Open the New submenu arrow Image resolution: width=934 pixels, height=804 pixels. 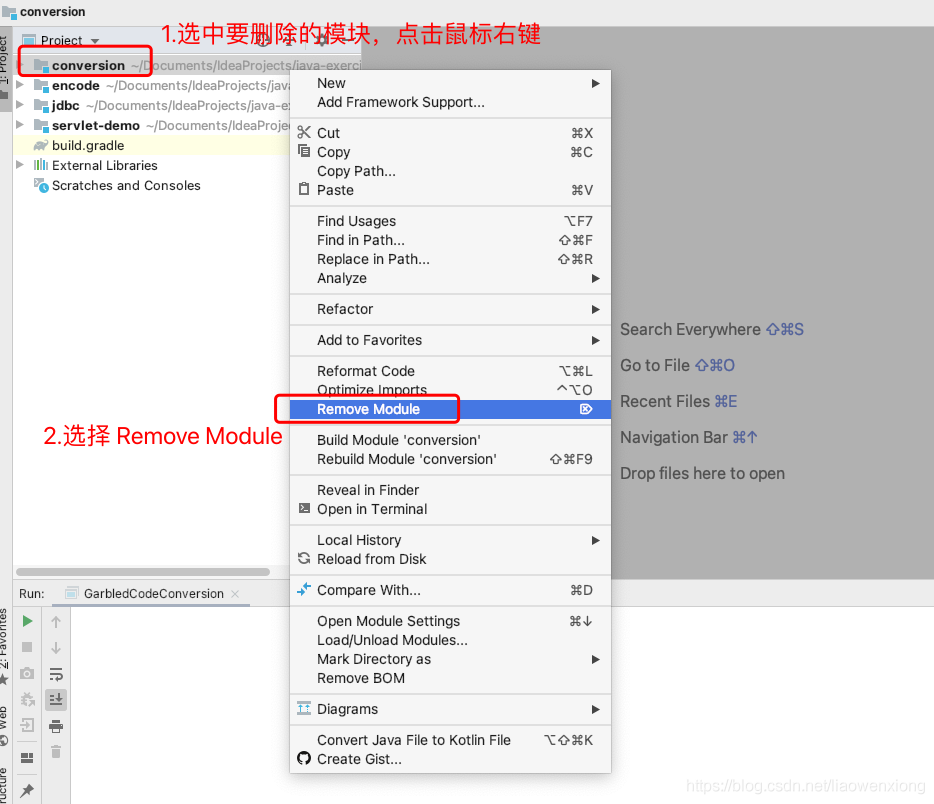coord(595,83)
